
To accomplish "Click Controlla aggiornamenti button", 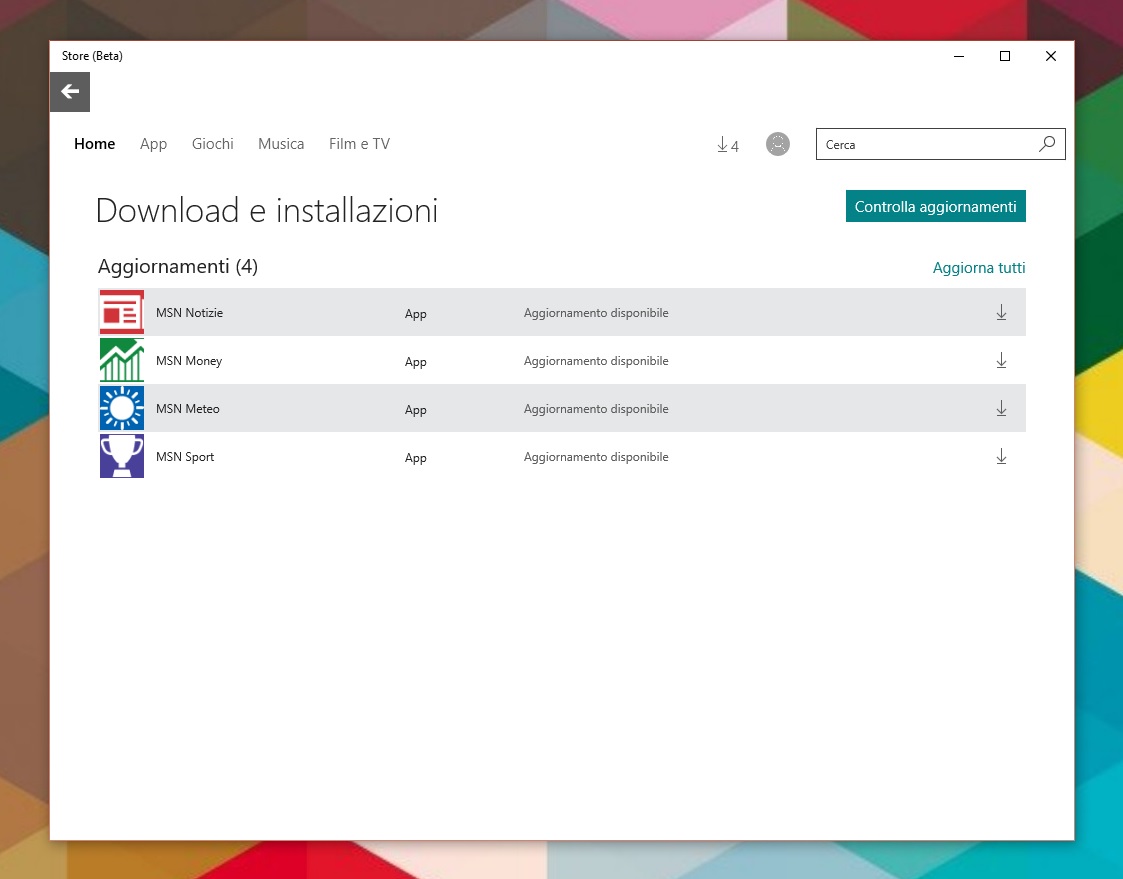I will point(935,206).
